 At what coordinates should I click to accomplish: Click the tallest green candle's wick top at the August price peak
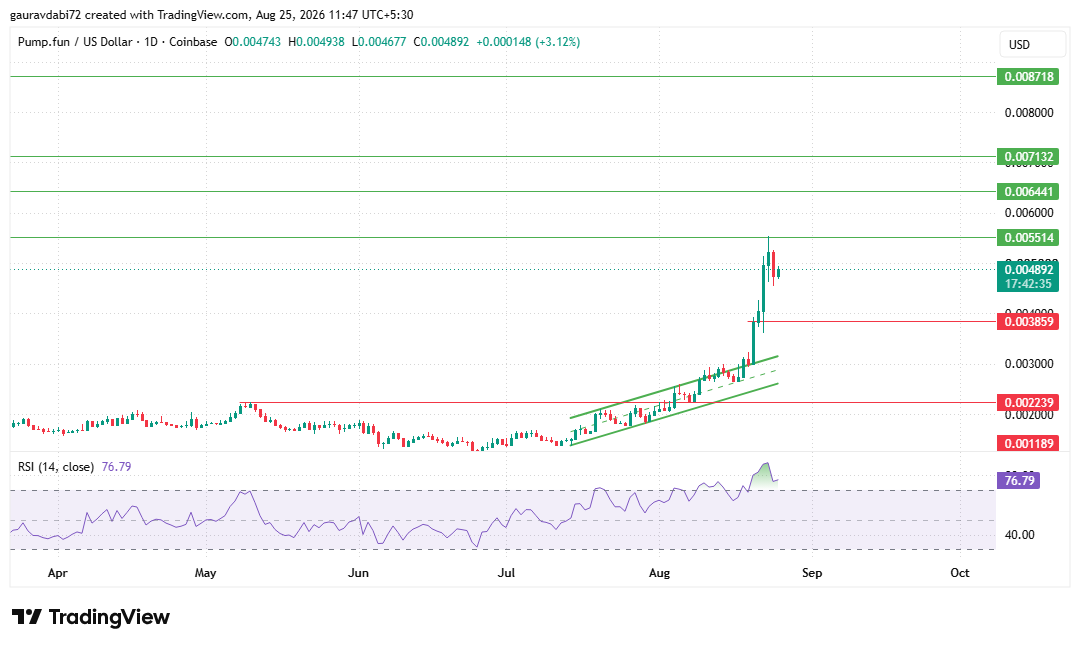pyautogui.click(x=769, y=239)
